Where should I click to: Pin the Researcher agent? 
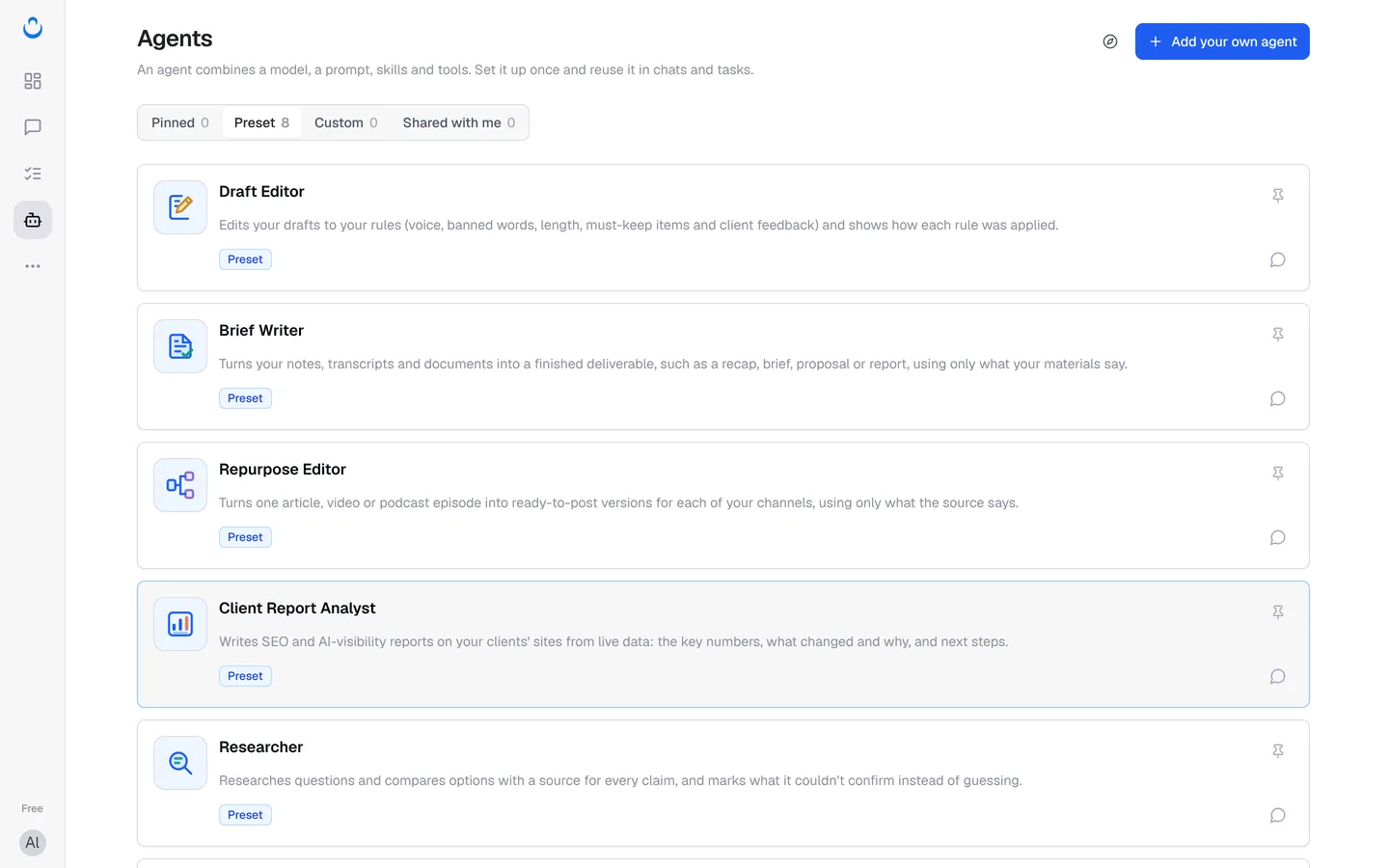(1278, 751)
